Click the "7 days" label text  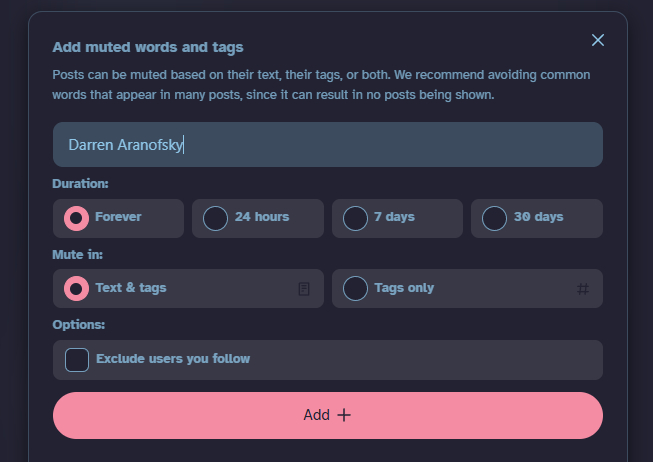(x=395, y=217)
